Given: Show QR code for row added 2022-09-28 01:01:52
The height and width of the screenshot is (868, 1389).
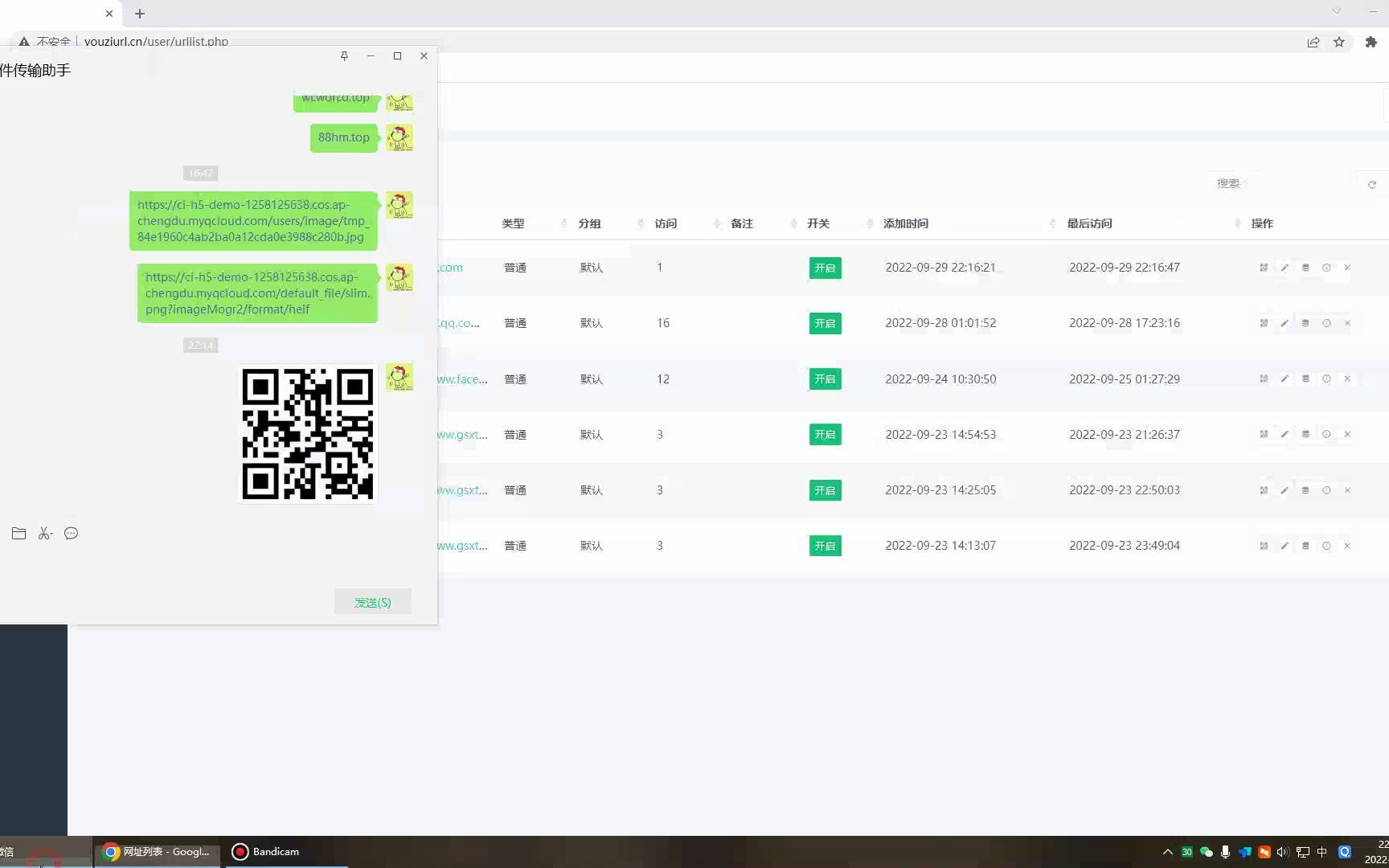Looking at the screenshot, I should pyautogui.click(x=1264, y=323).
